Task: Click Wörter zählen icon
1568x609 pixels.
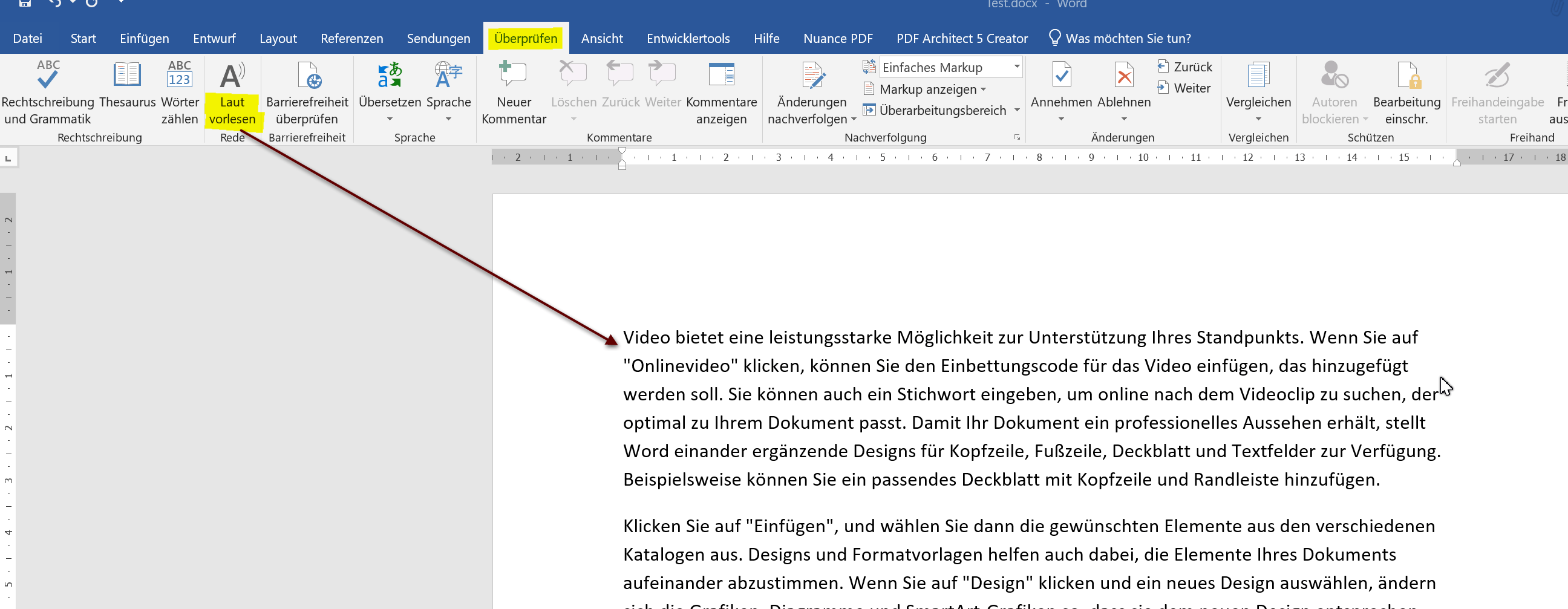Action: point(180,75)
